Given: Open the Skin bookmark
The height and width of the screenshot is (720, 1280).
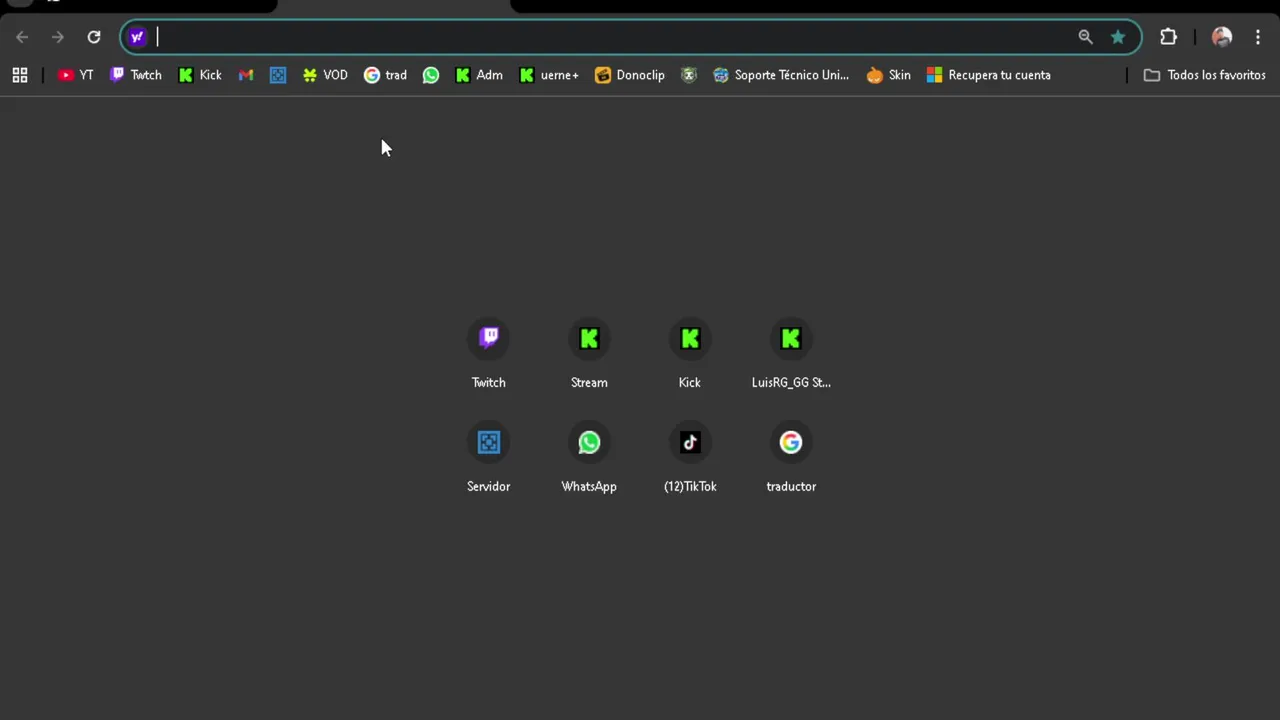Looking at the screenshot, I should pos(889,75).
